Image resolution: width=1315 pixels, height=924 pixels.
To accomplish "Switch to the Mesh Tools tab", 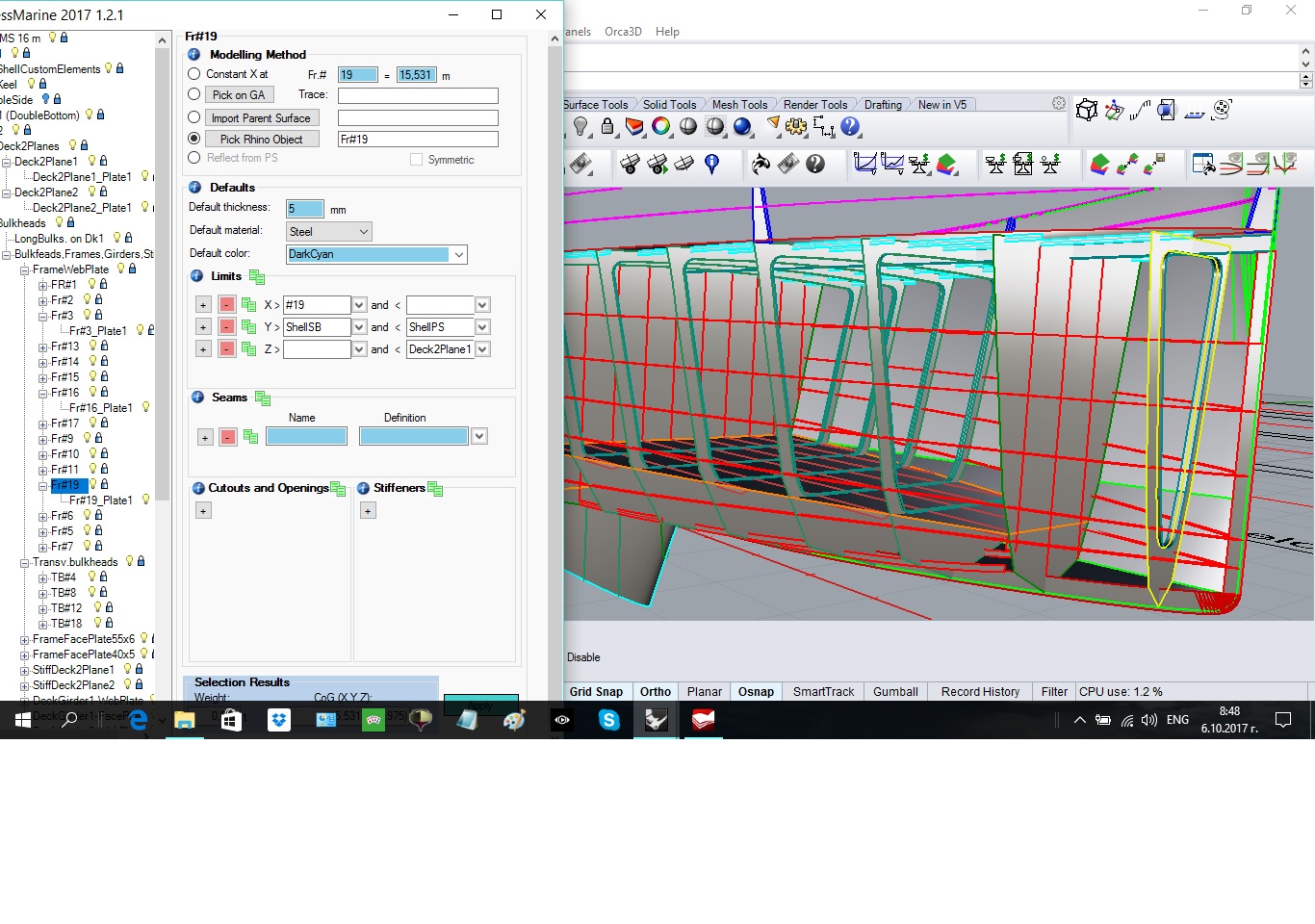I will click(x=739, y=105).
